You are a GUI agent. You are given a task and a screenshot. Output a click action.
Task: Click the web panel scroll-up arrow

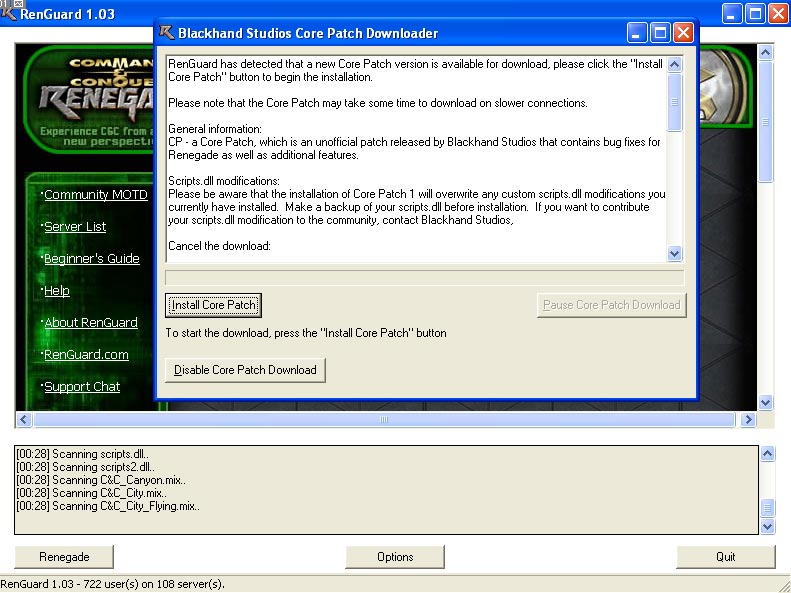pos(766,52)
